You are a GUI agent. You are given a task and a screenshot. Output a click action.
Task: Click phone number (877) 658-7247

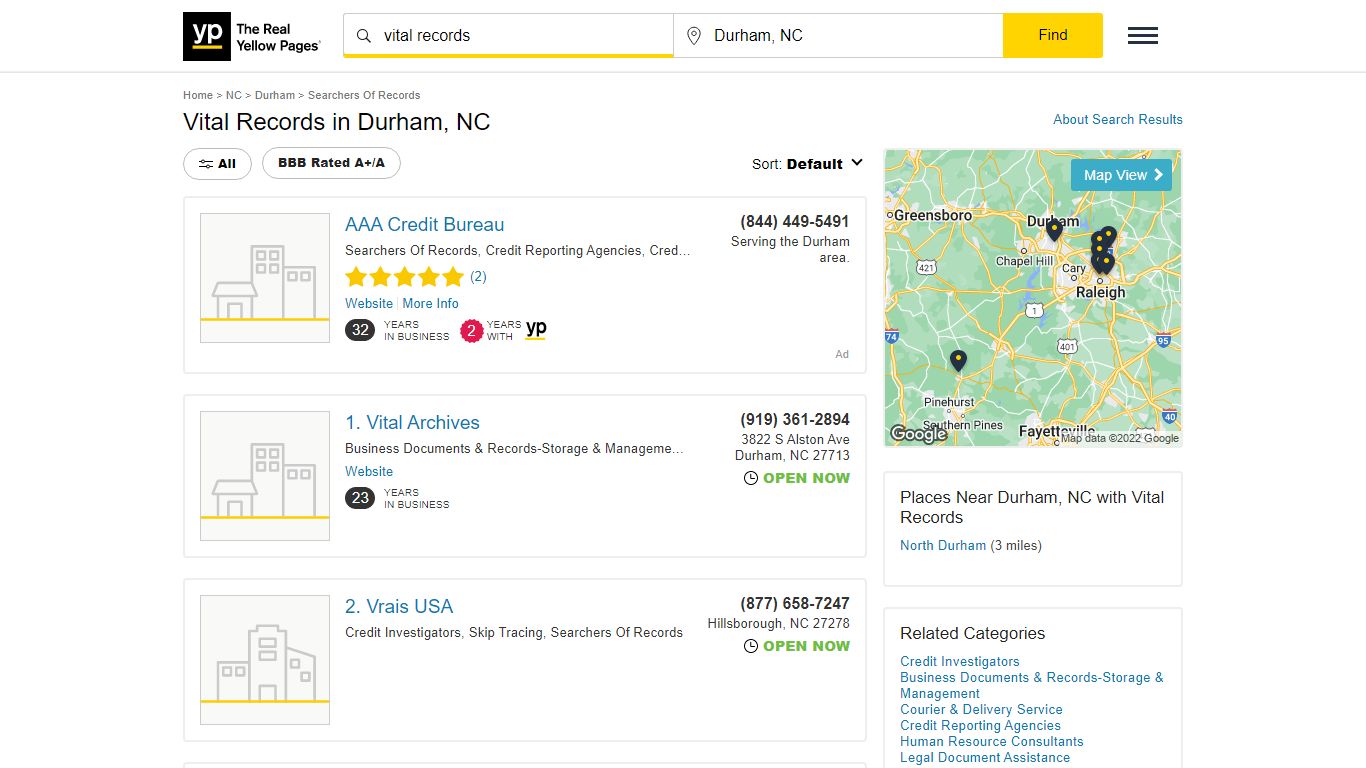795,603
